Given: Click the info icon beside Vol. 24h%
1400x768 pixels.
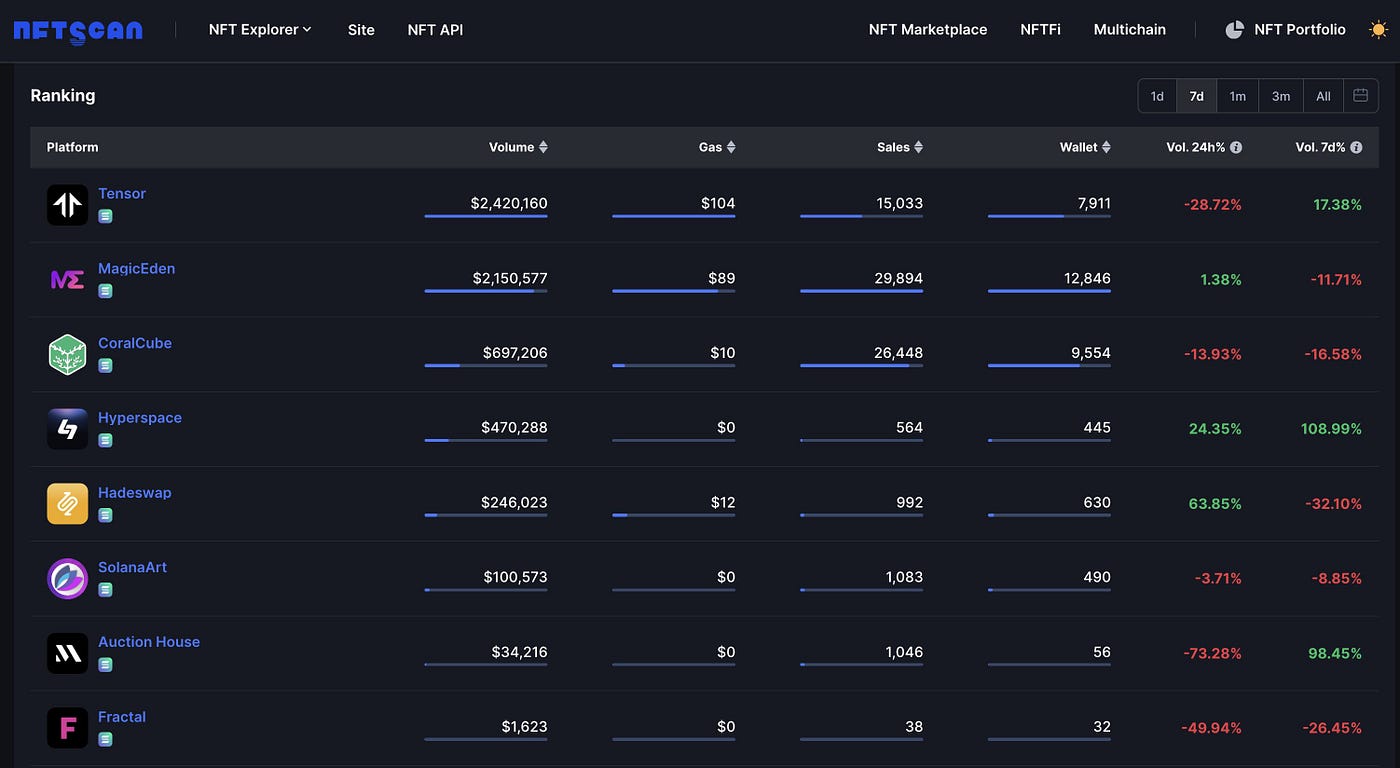Looking at the screenshot, I should [1236, 147].
